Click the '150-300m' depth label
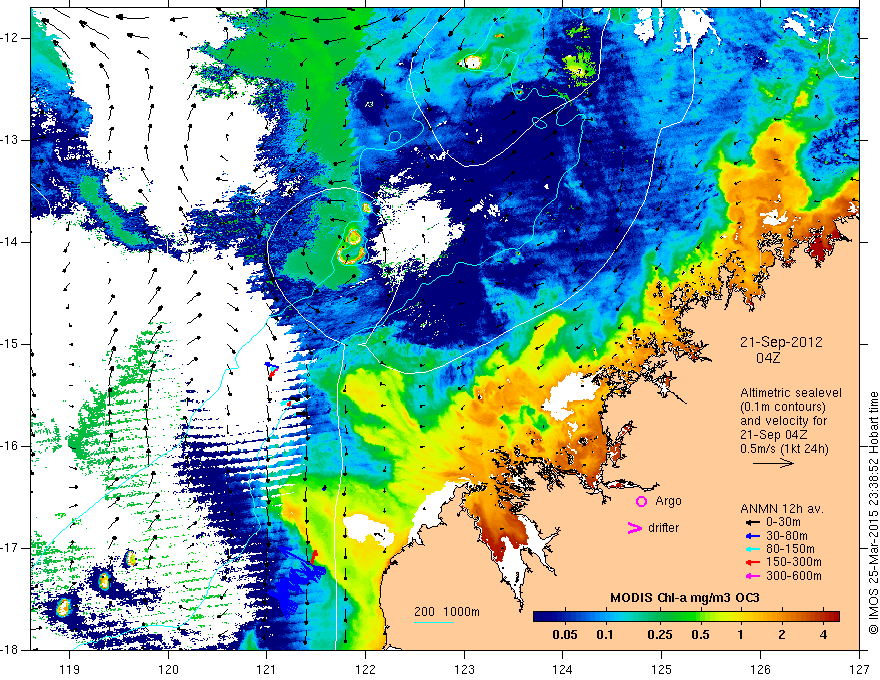Viewport: 880px width, 680px height. pos(794,562)
